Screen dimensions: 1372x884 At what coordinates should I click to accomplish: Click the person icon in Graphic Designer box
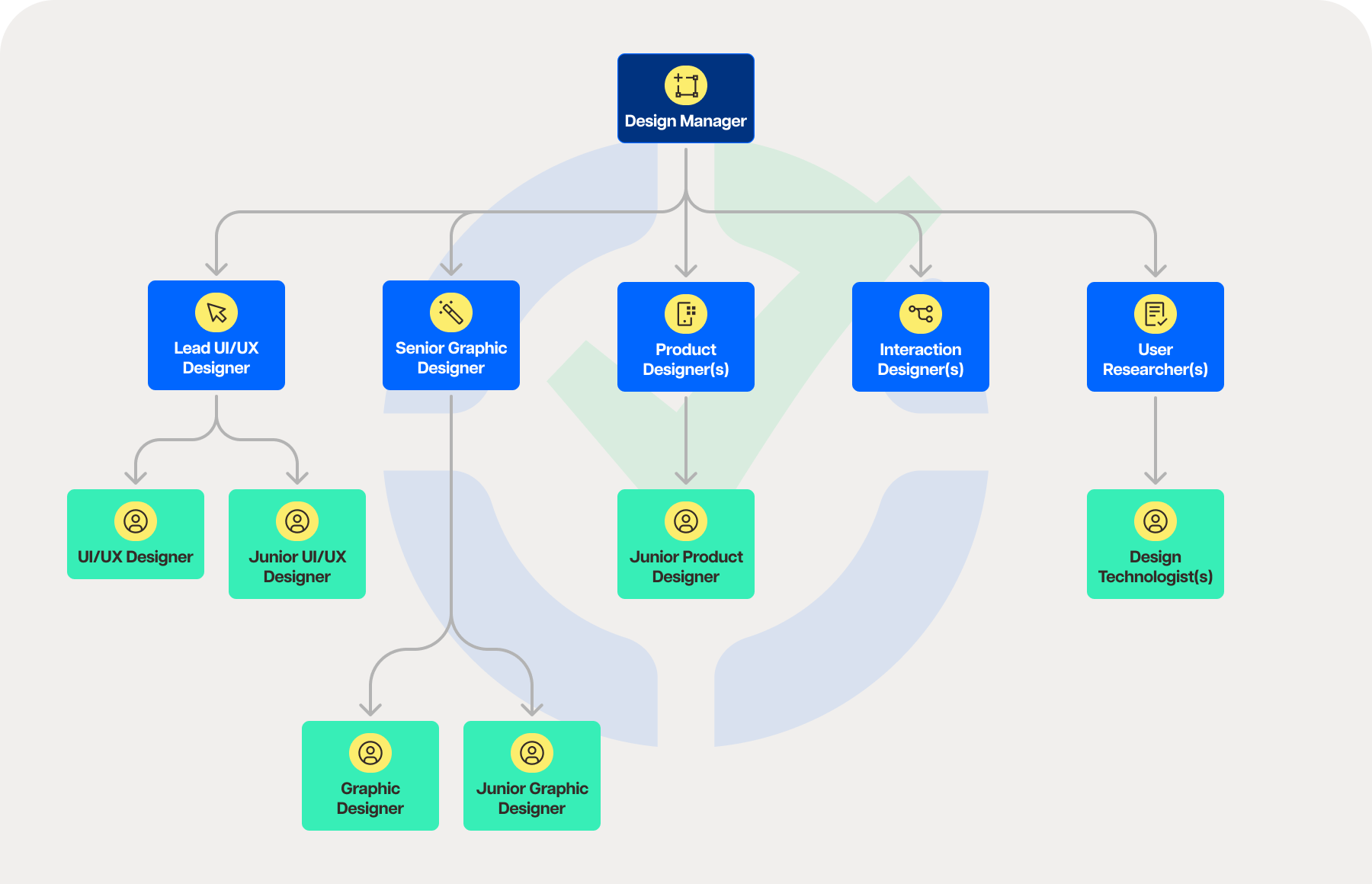(370, 753)
